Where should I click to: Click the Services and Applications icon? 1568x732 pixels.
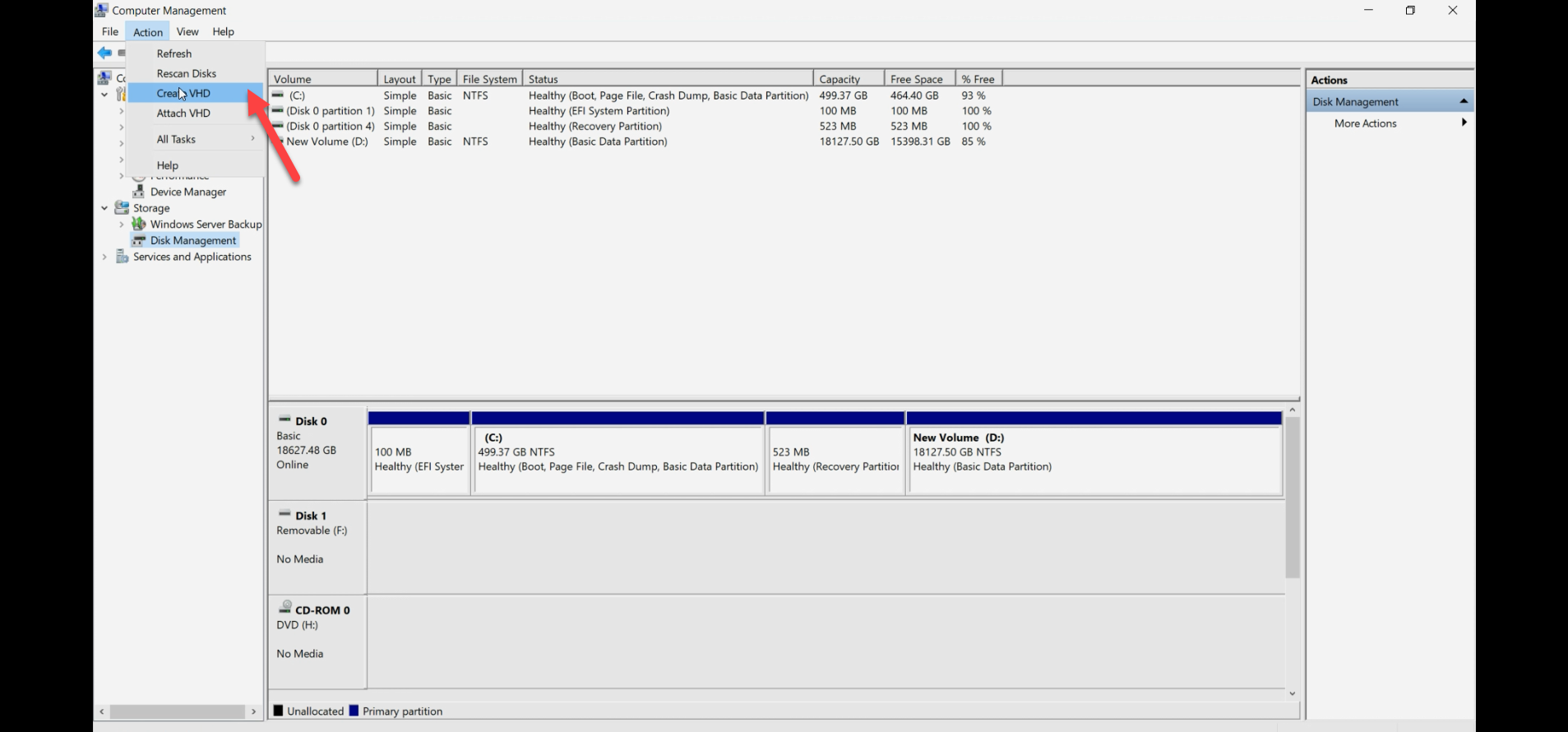point(122,257)
